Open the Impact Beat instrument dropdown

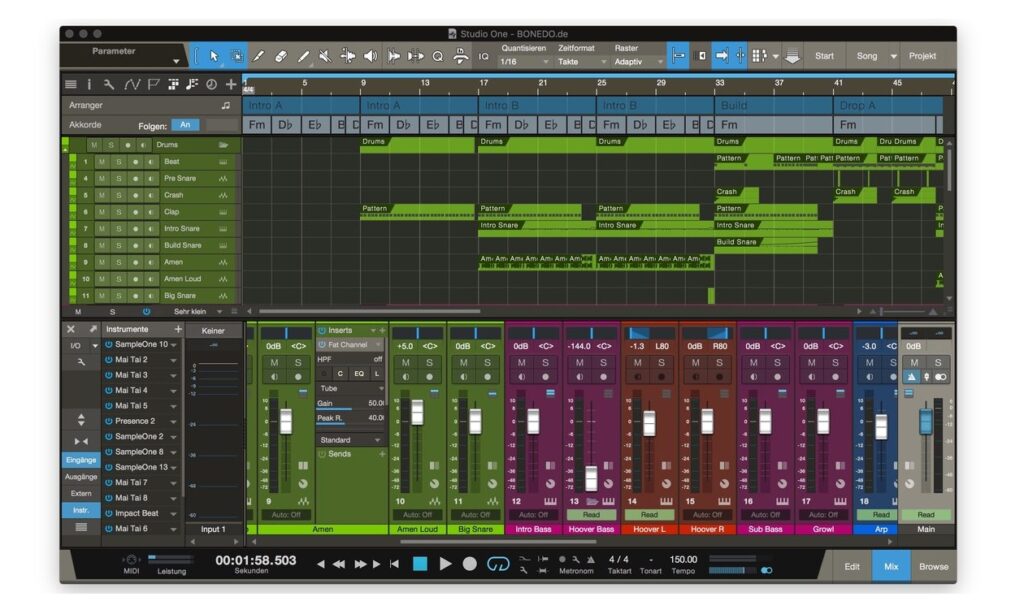174,514
